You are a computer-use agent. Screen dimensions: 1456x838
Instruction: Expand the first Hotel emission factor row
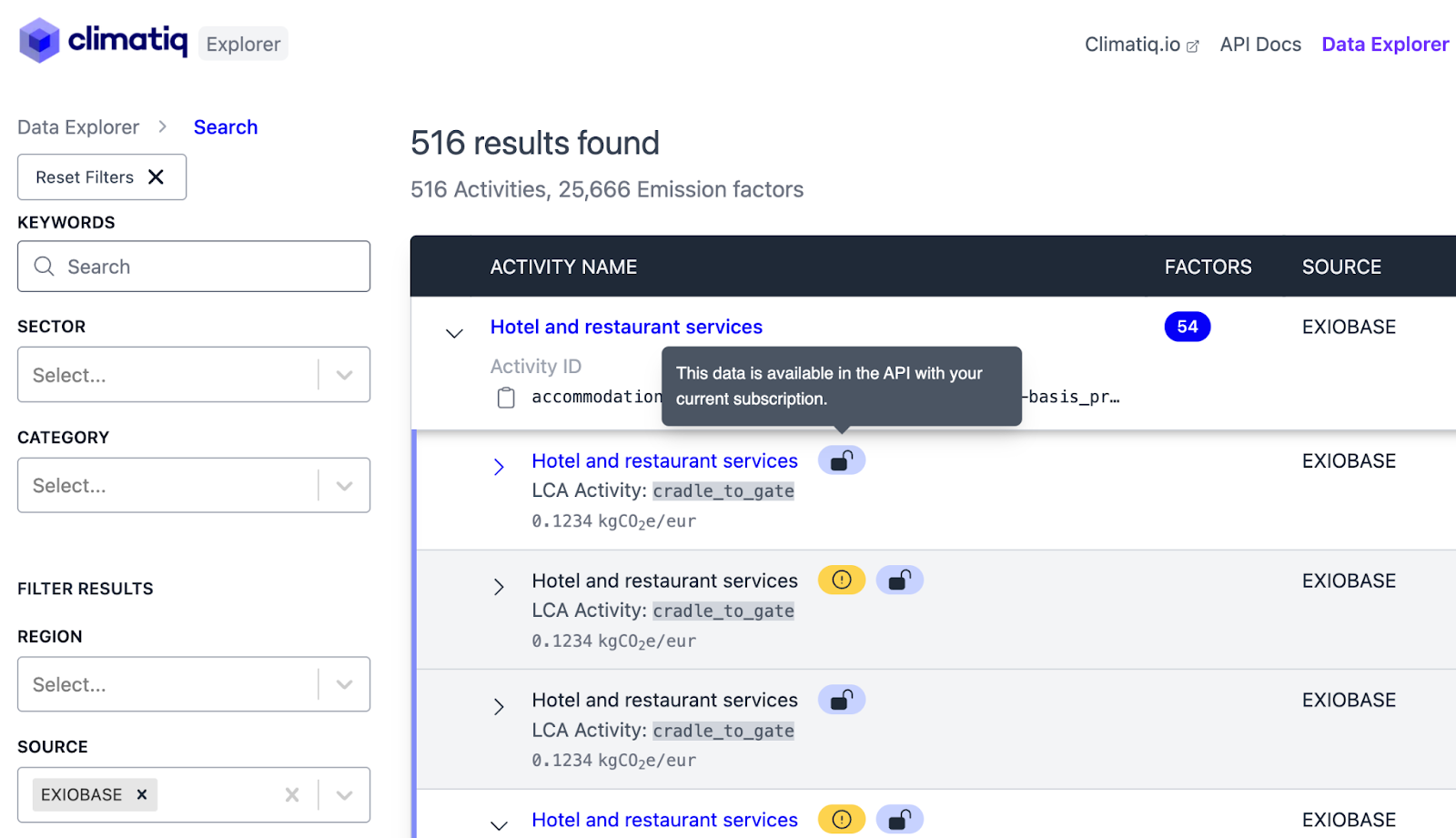click(499, 467)
